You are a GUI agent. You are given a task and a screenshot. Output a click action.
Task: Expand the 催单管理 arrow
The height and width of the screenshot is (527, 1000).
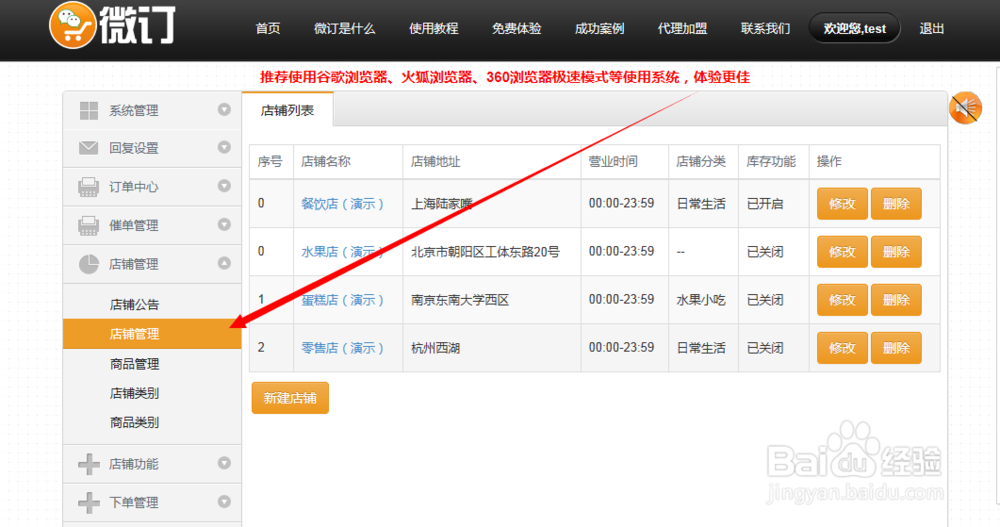click(x=224, y=224)
